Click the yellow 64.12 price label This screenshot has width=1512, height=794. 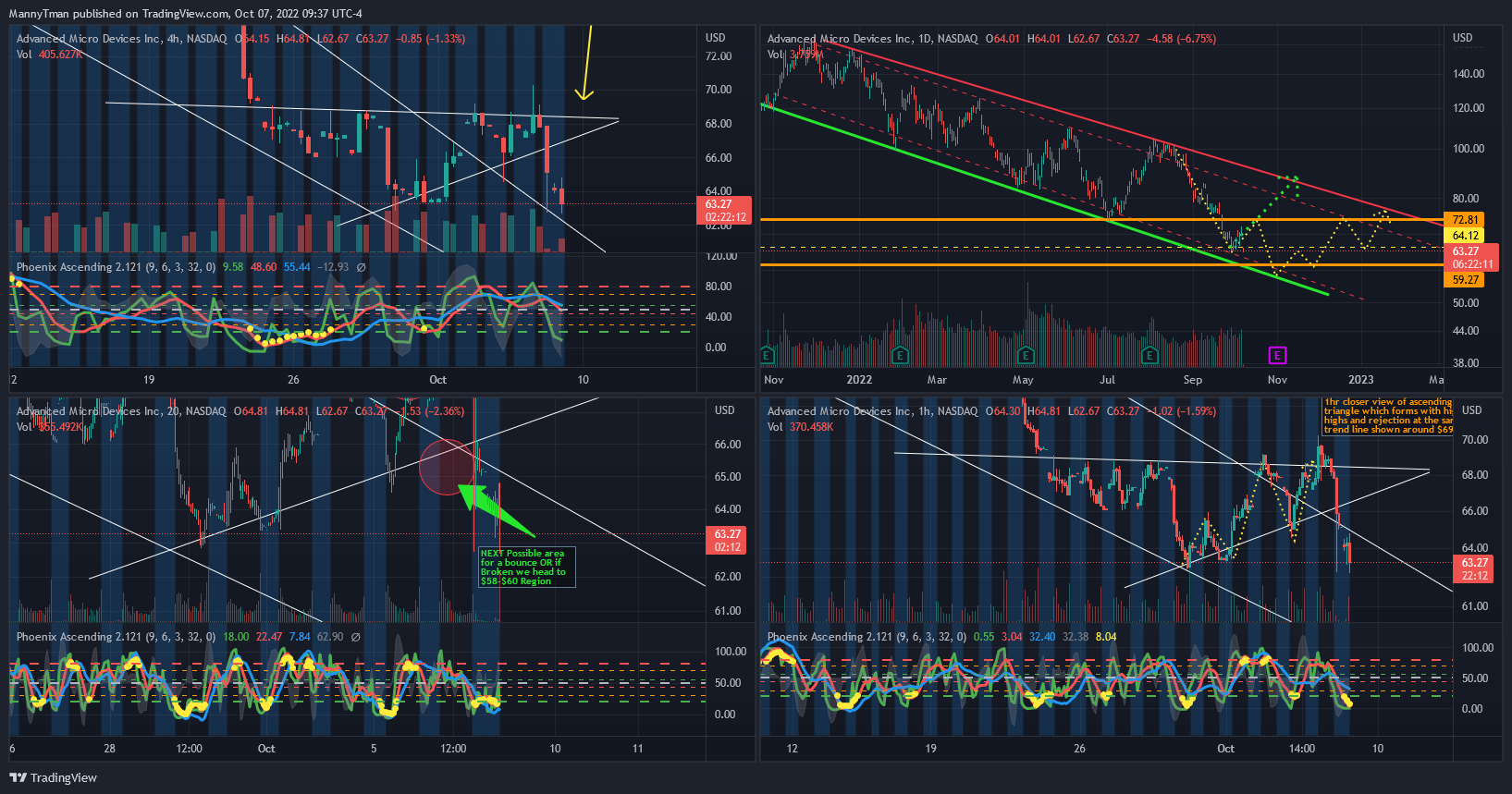click(x=1465, y=236)
